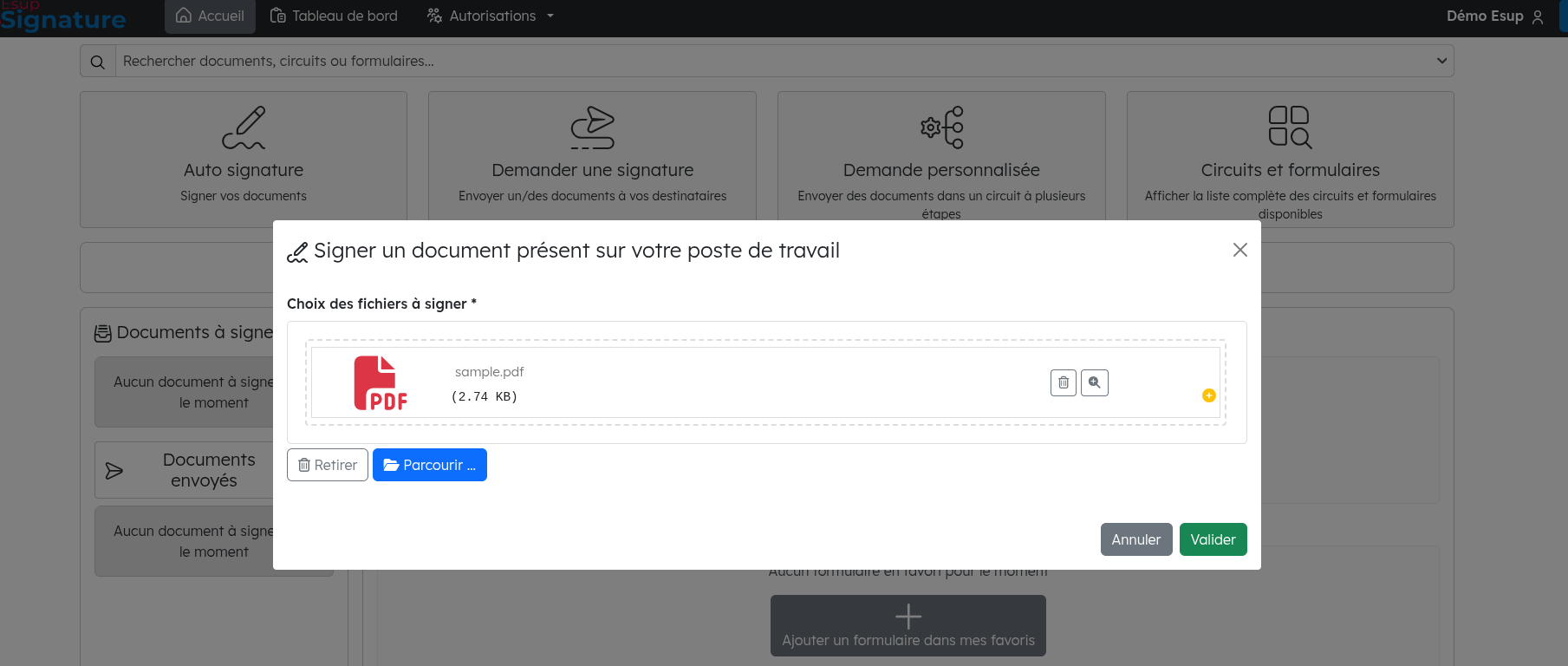Image resolution: width=1568 pixels, height=666 pixels.
Task: Expand the search bar dropdown chevron
Action: coord(1441,61)
